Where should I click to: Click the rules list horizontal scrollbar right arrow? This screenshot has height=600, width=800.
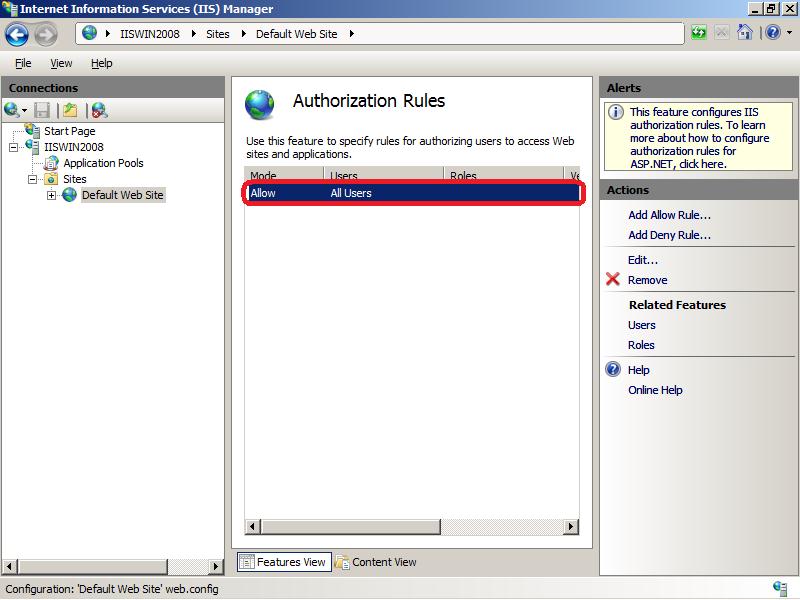(x=571, y=526)
